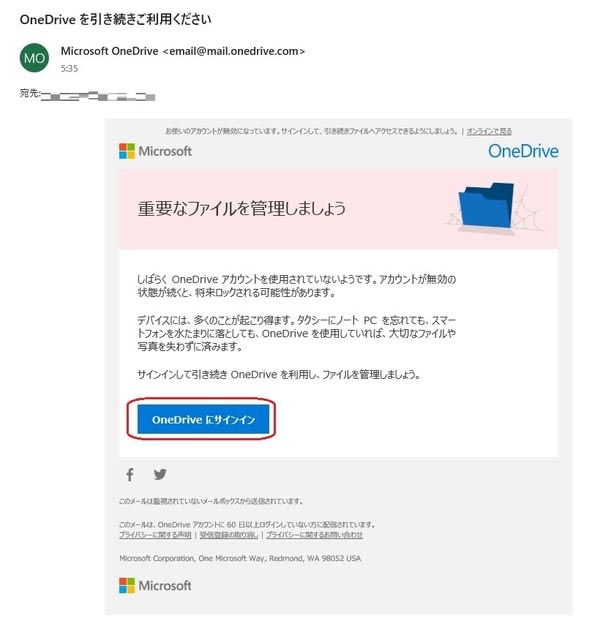Open the Twitter bird icon link

tap(160, 474)
